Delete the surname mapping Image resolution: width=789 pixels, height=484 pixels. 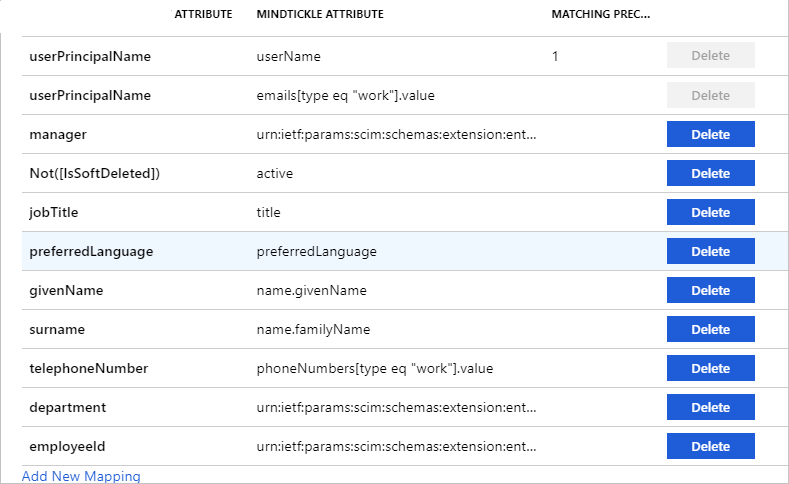[x=710, y=329]
